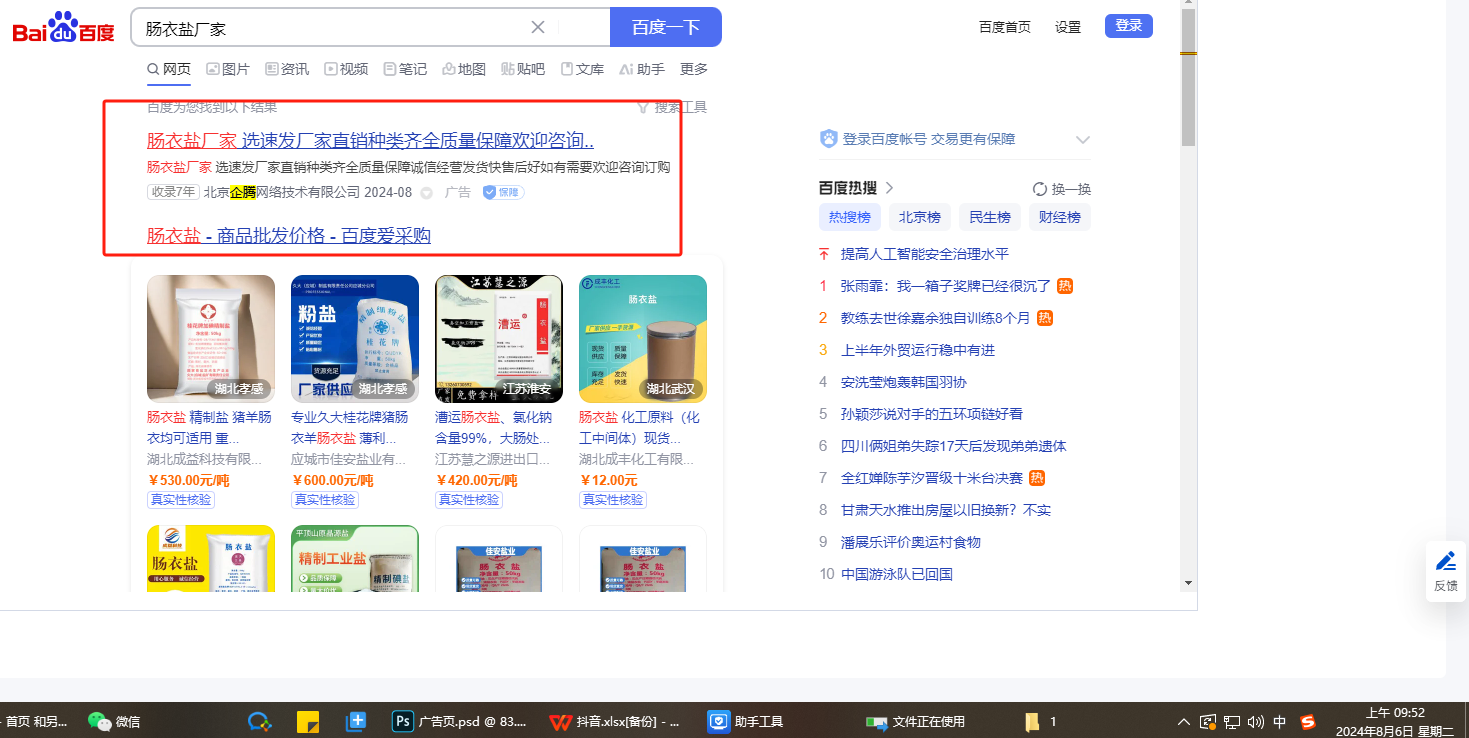
Task: Expand the 登录百度帐号 panel chevron
Action: coord(1082,140)
